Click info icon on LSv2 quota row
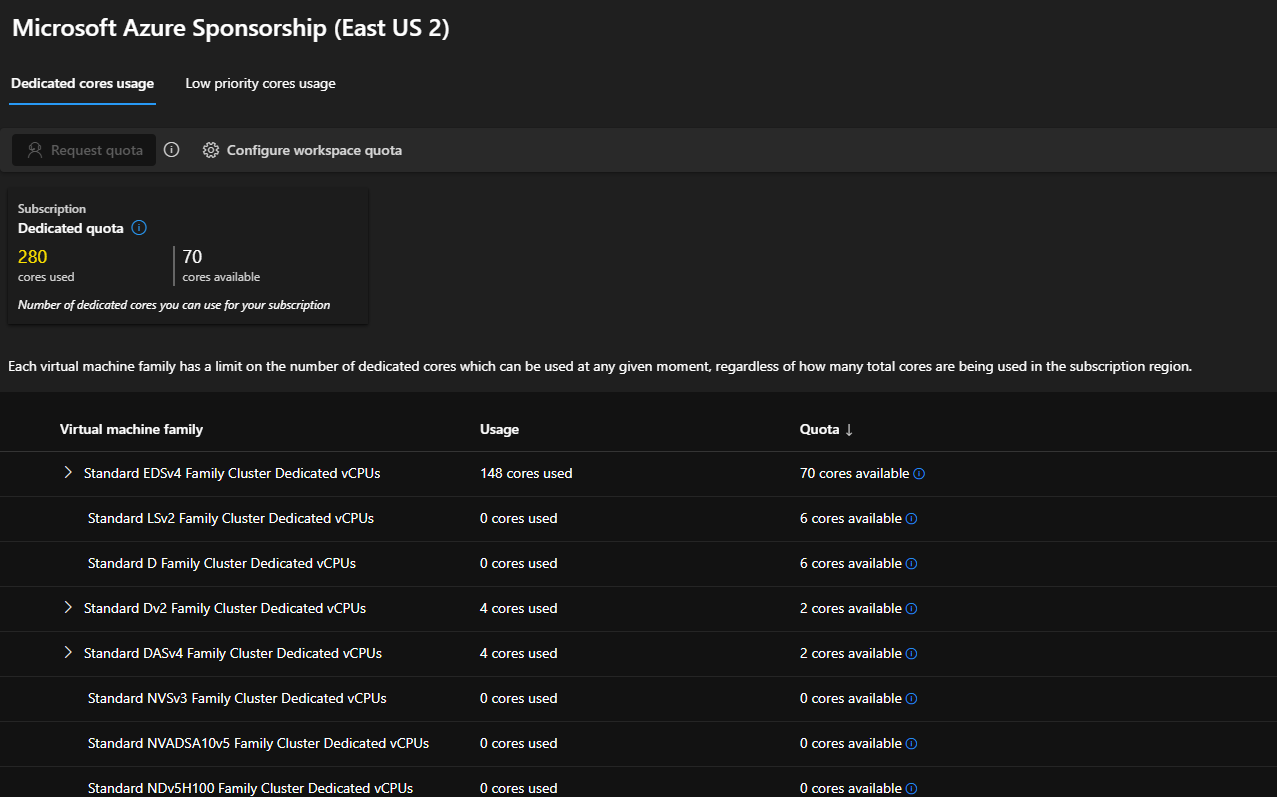The width and height of the screenshot is (1277, 797). coord(911,519)
